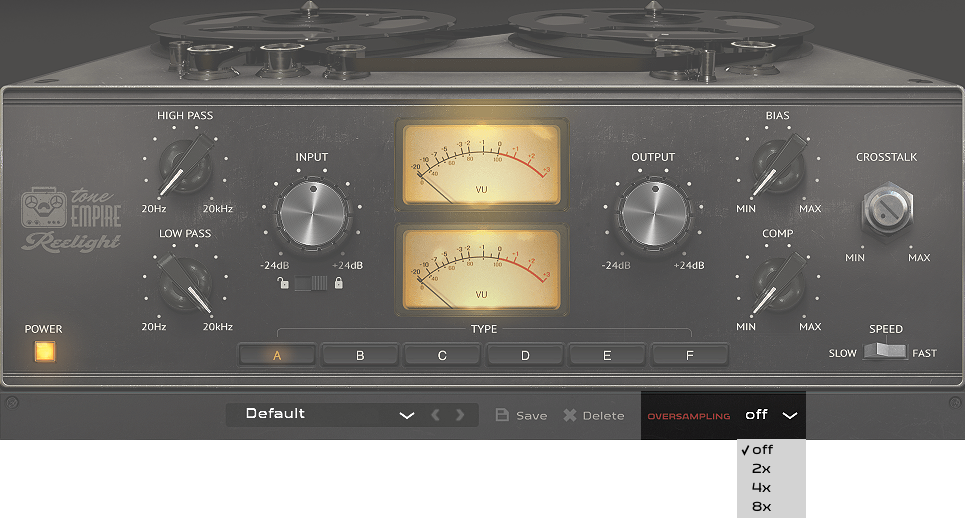Collapse the Oversampling dropdown chevron

pyautogui.click(x=790, y=415)
